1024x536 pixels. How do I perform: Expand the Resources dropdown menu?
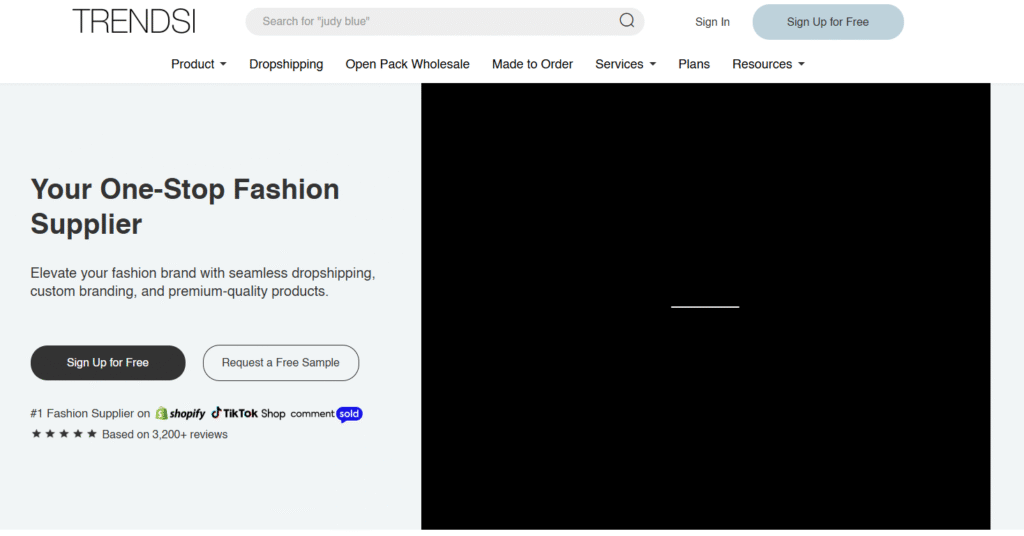[768, 64]
